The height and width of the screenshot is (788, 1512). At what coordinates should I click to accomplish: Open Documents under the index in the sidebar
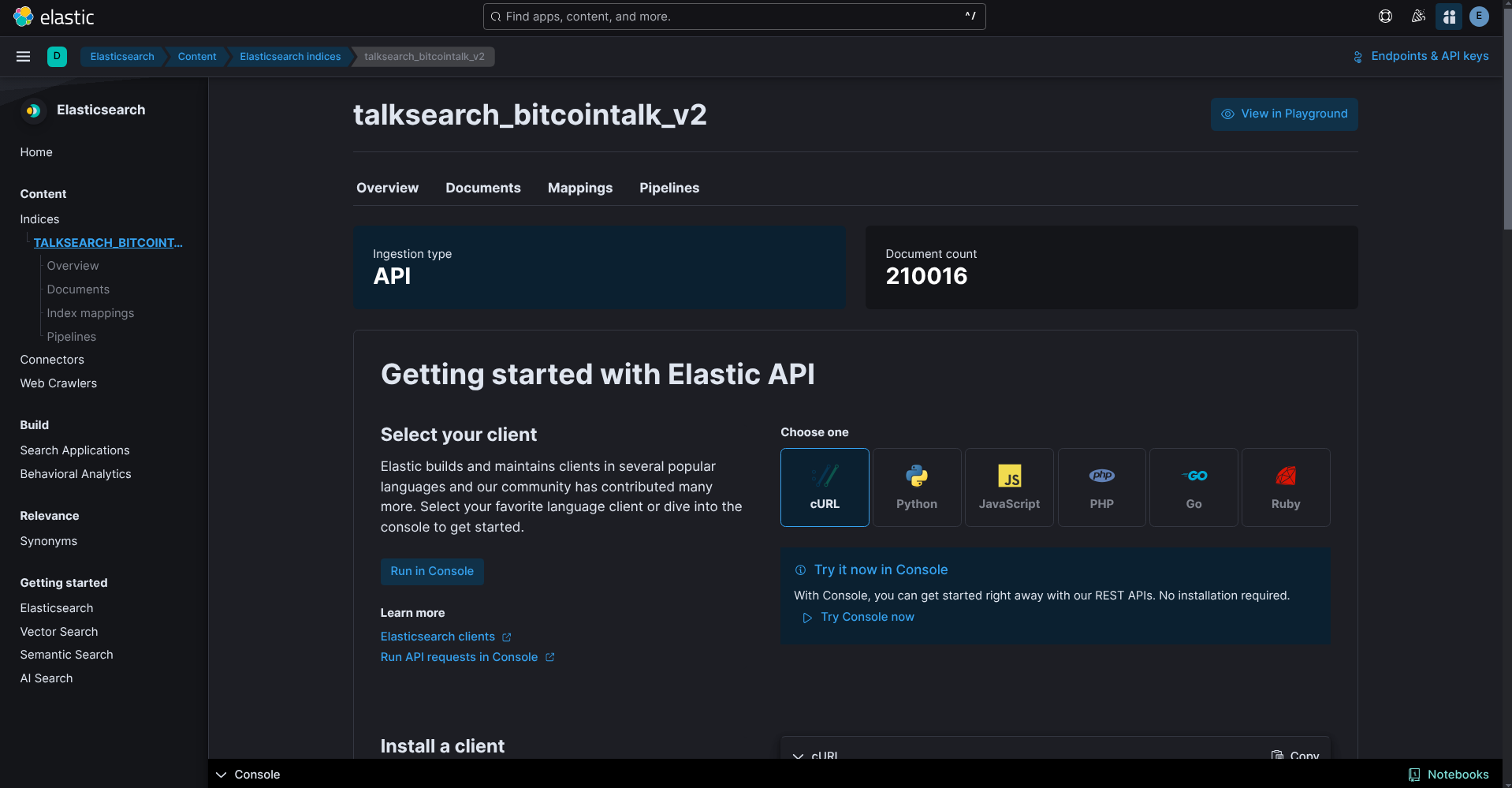(78, 289)
